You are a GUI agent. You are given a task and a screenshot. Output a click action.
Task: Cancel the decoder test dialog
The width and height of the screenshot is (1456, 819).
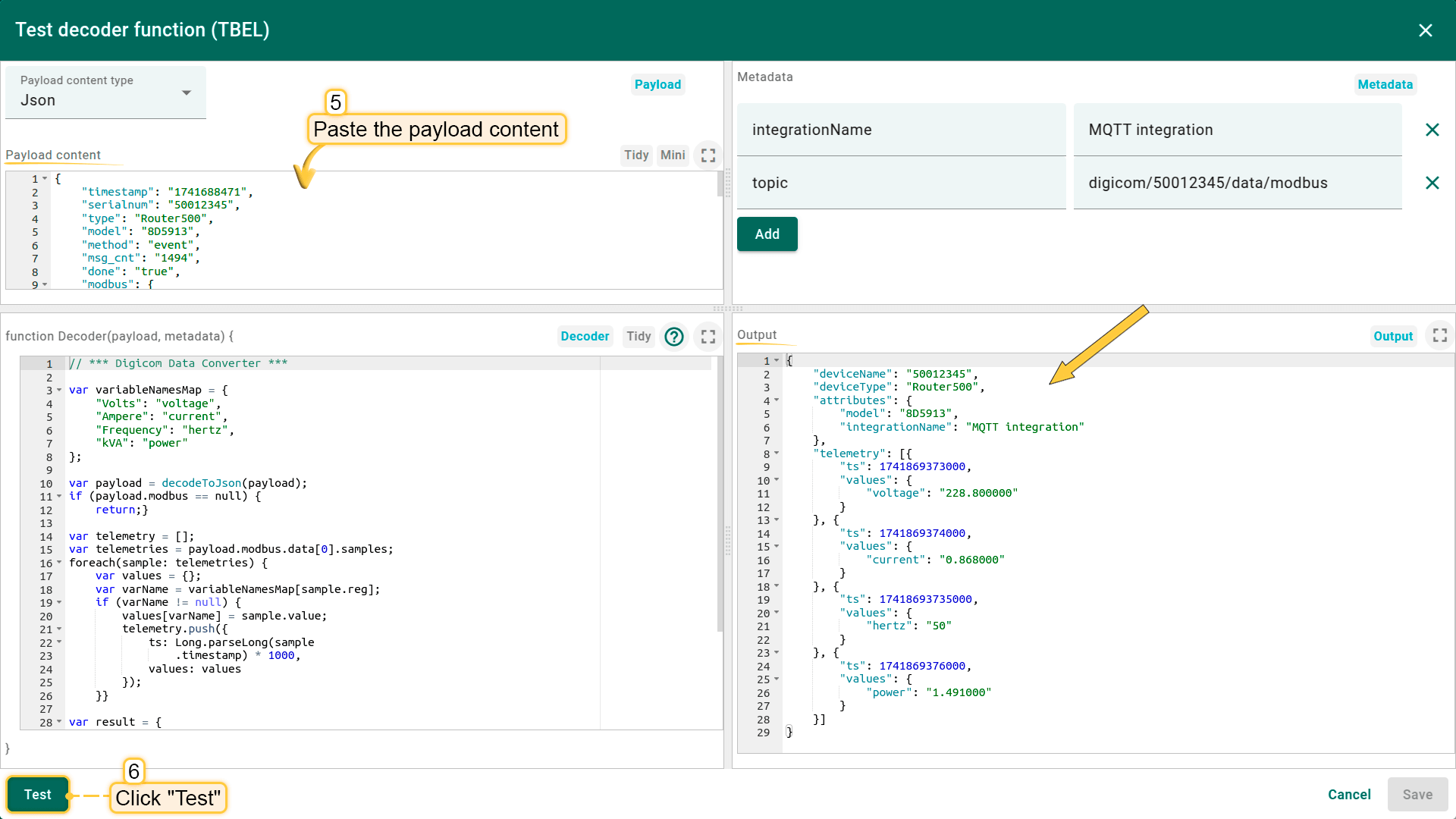1349,794
